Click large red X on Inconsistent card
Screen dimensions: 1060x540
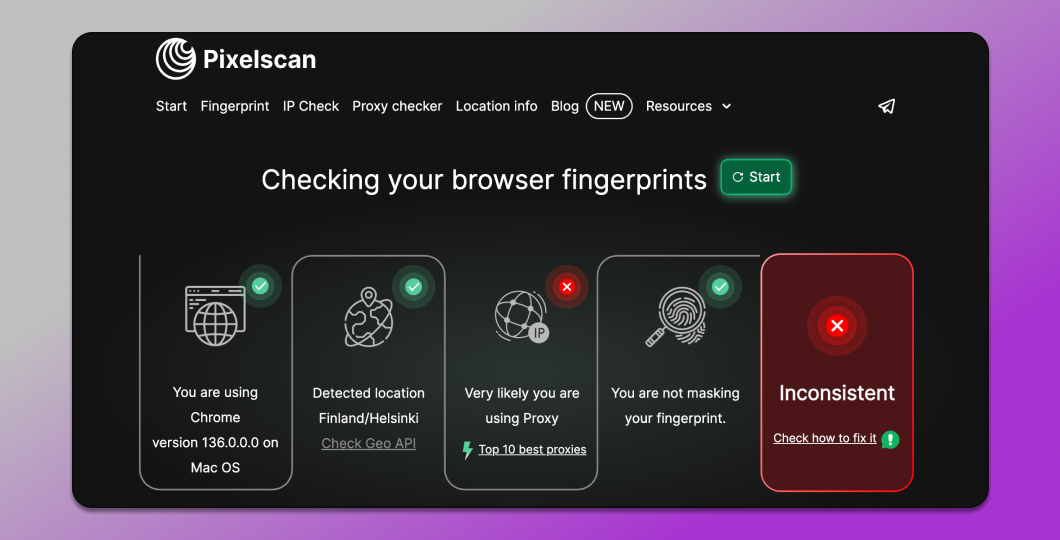837,326
